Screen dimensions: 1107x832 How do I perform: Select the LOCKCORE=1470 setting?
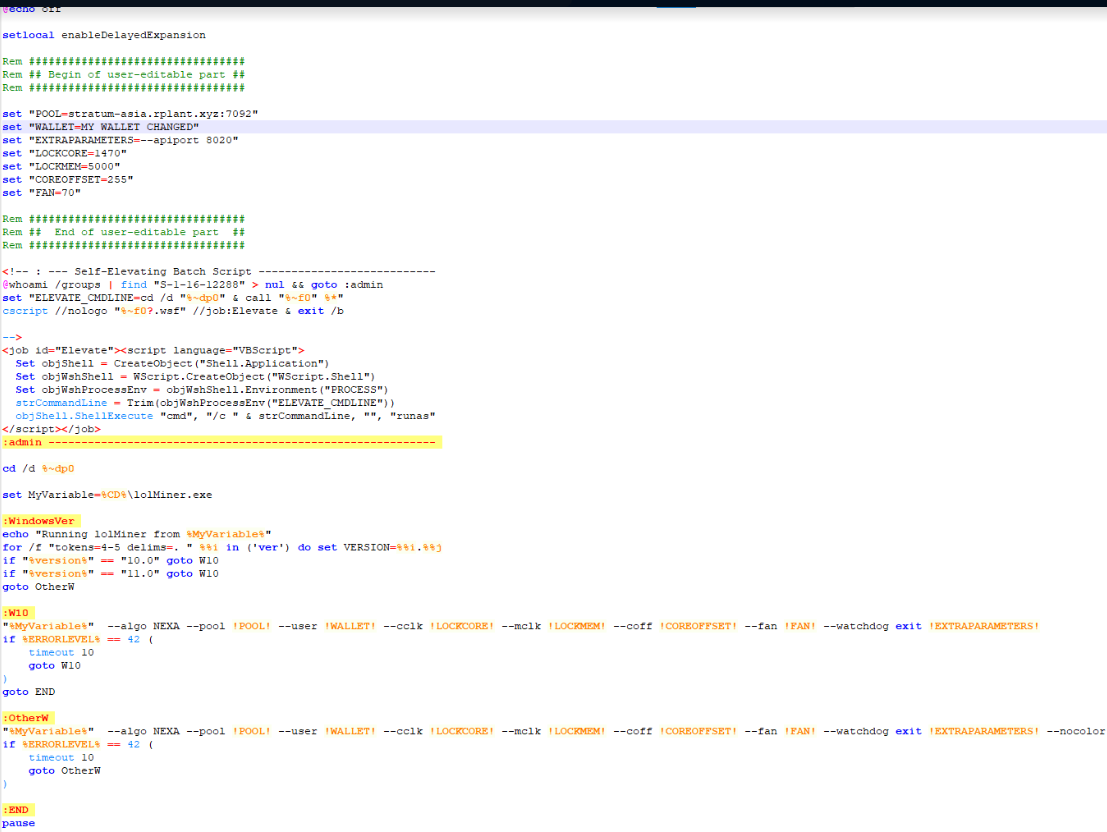point(87,153)
